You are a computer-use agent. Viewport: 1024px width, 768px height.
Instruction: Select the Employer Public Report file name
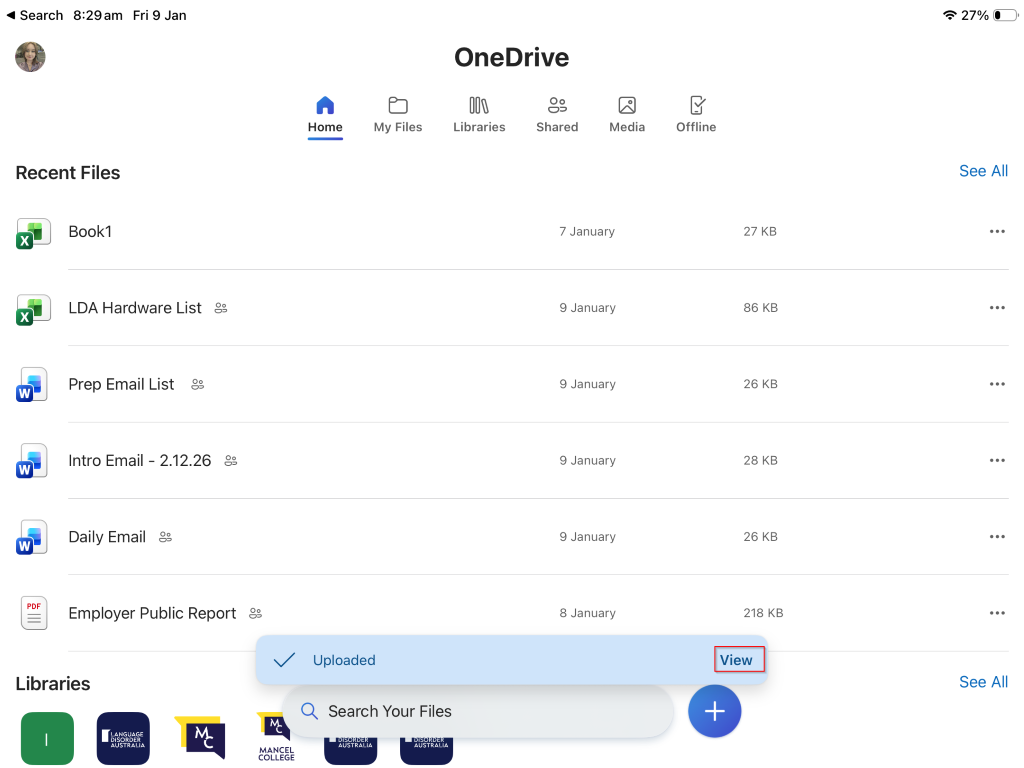[152, 613]
